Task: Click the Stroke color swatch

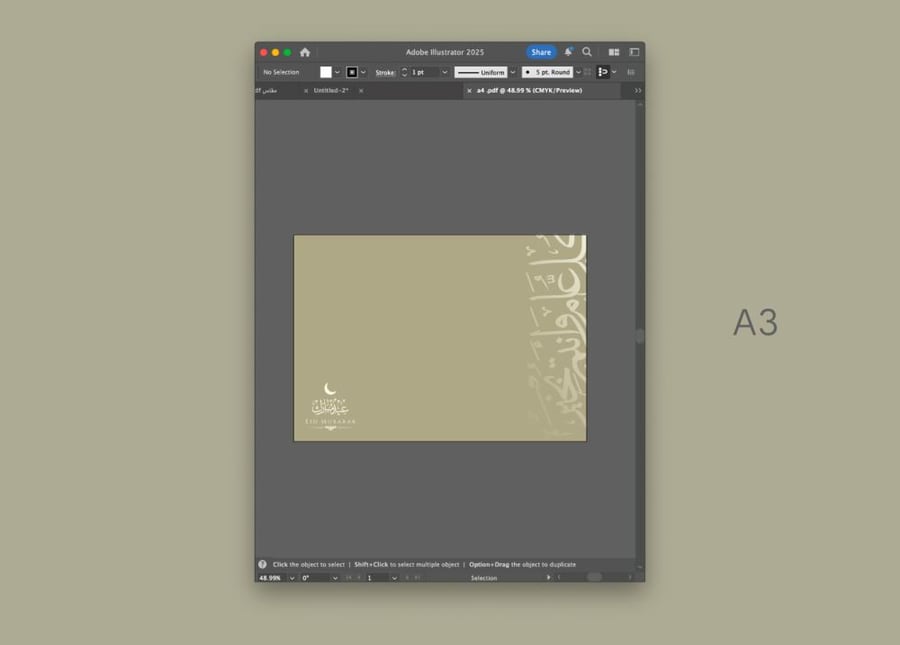Action: pyautogui.click(x=352, y=72)
